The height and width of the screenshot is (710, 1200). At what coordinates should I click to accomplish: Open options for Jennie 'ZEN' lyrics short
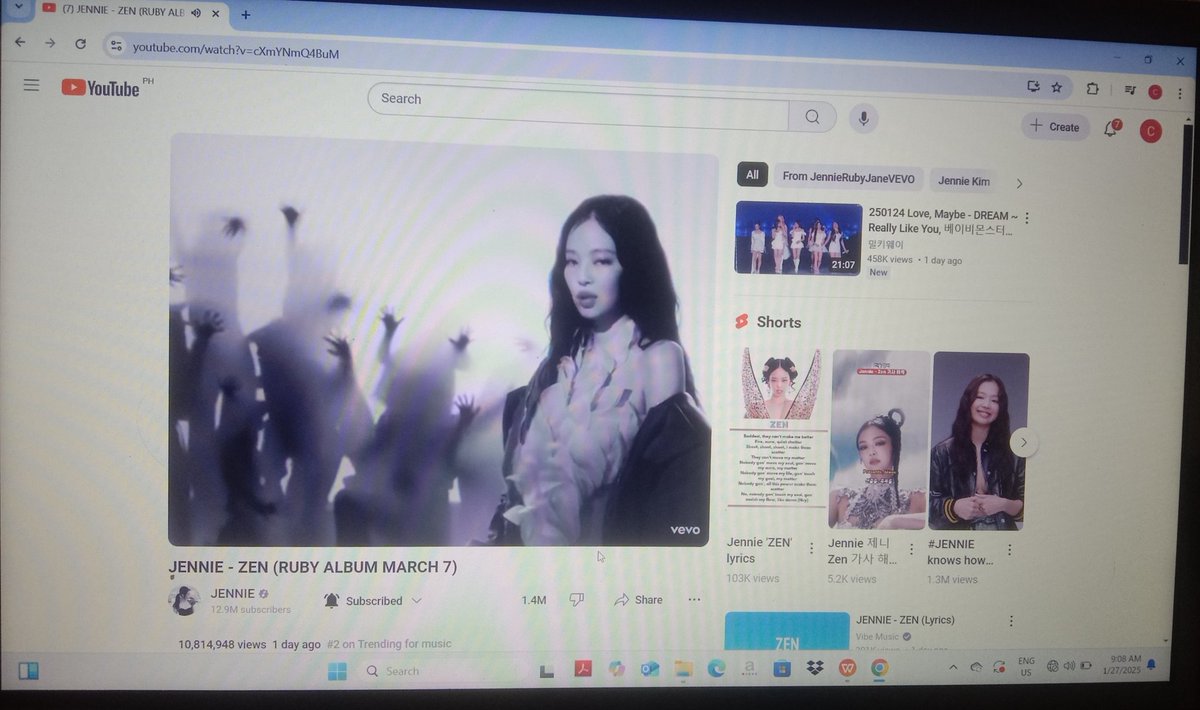click(x=811, y=549)
